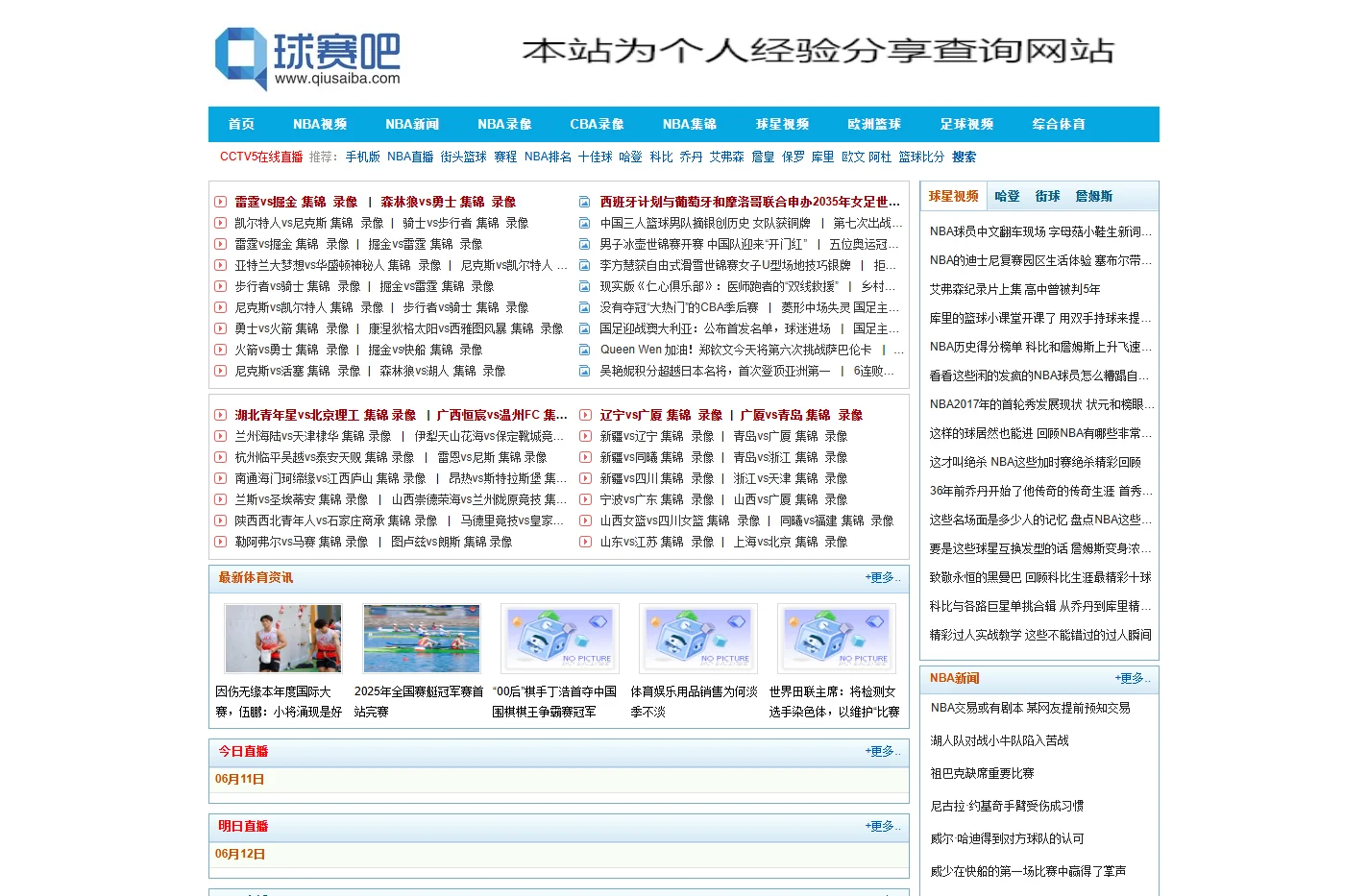Open 精彩过人实战教学 video link

1040,635
